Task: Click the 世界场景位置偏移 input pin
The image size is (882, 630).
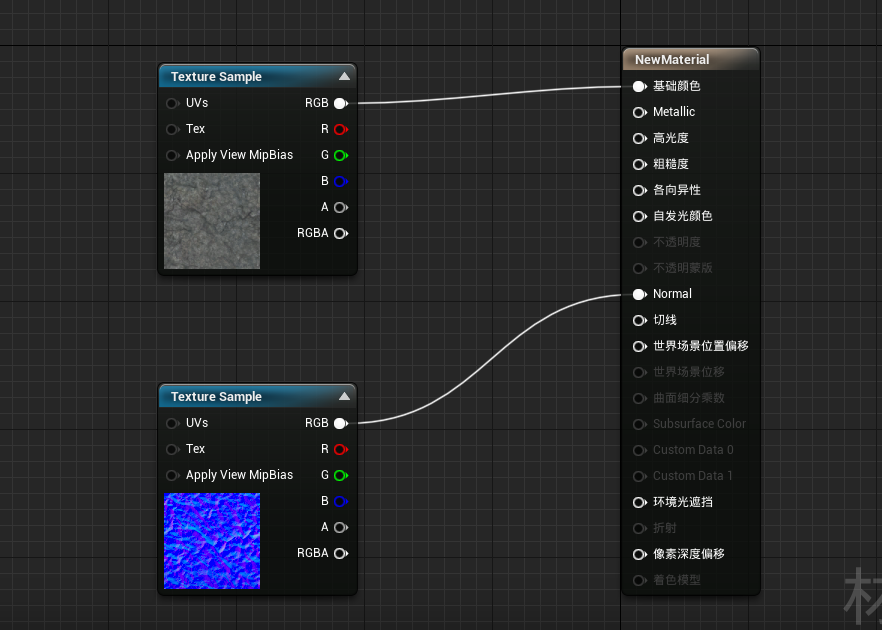Action: (x=640, y=346)
